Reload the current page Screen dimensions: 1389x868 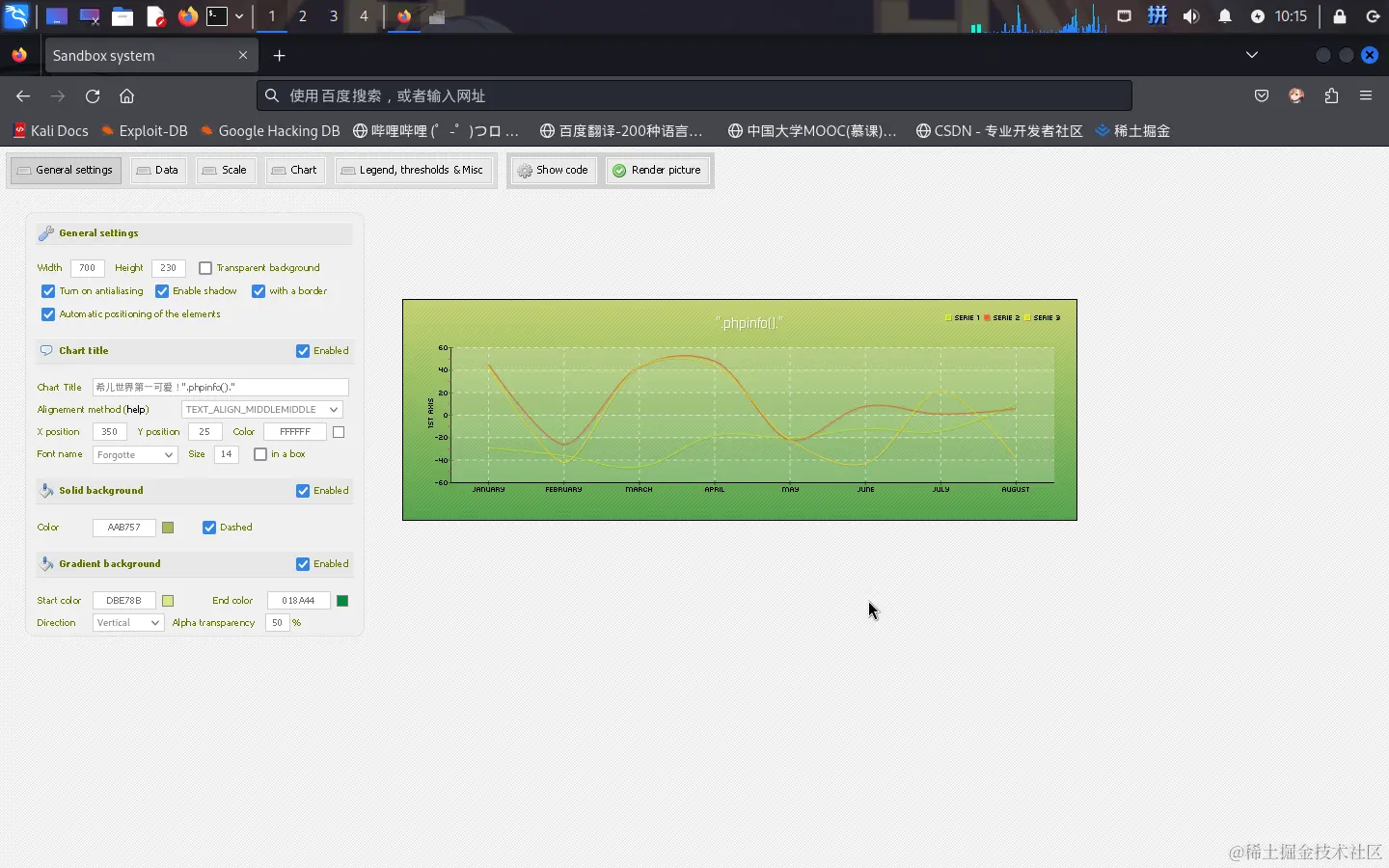(93, 95)
